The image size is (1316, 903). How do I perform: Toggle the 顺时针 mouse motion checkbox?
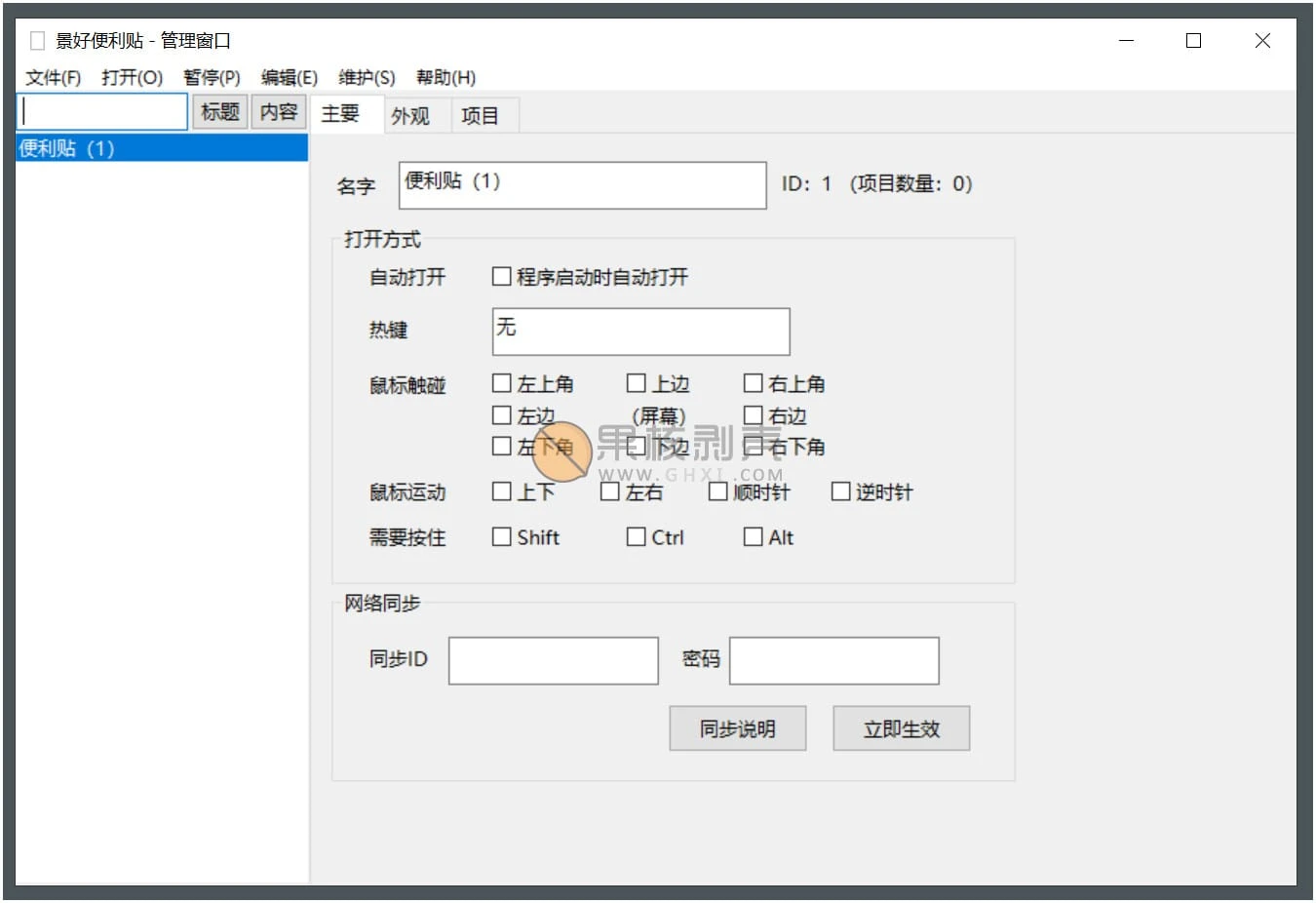tap(718, 491)
